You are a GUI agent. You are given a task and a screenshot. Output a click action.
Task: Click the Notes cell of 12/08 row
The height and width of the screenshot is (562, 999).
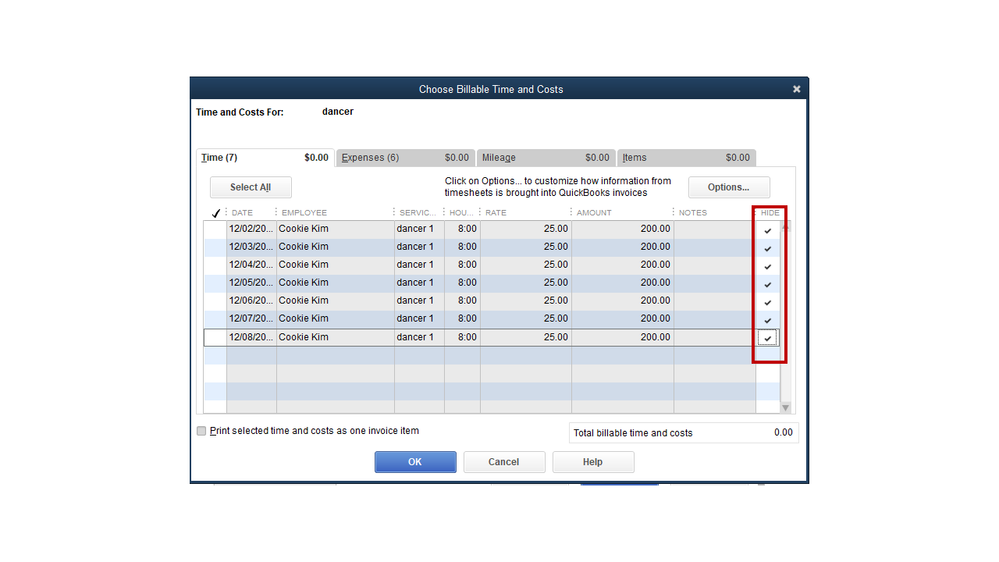point(715,337)
